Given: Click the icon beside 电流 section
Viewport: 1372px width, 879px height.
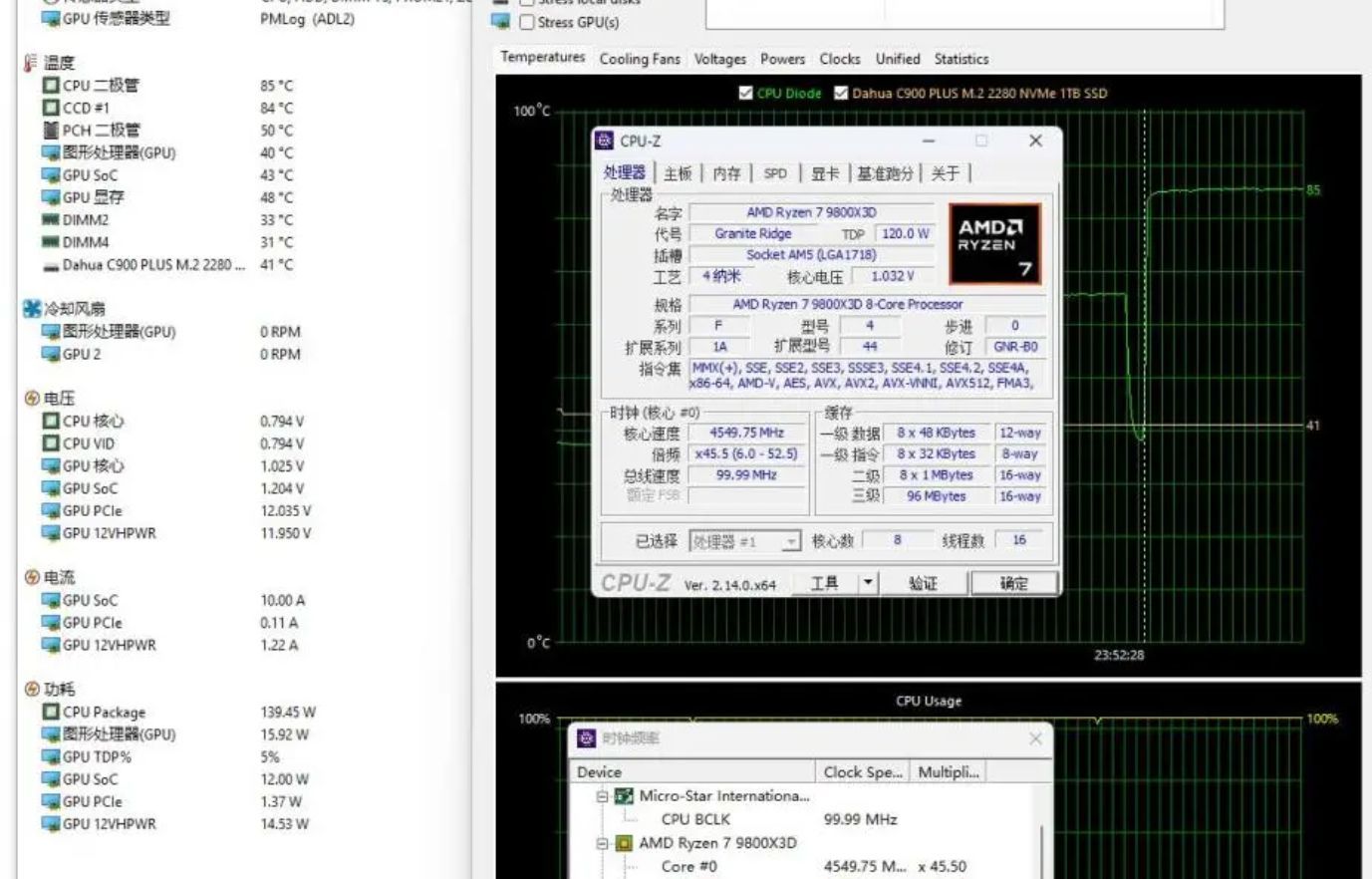Looking at the screenshot, I should tap(32, 578).
